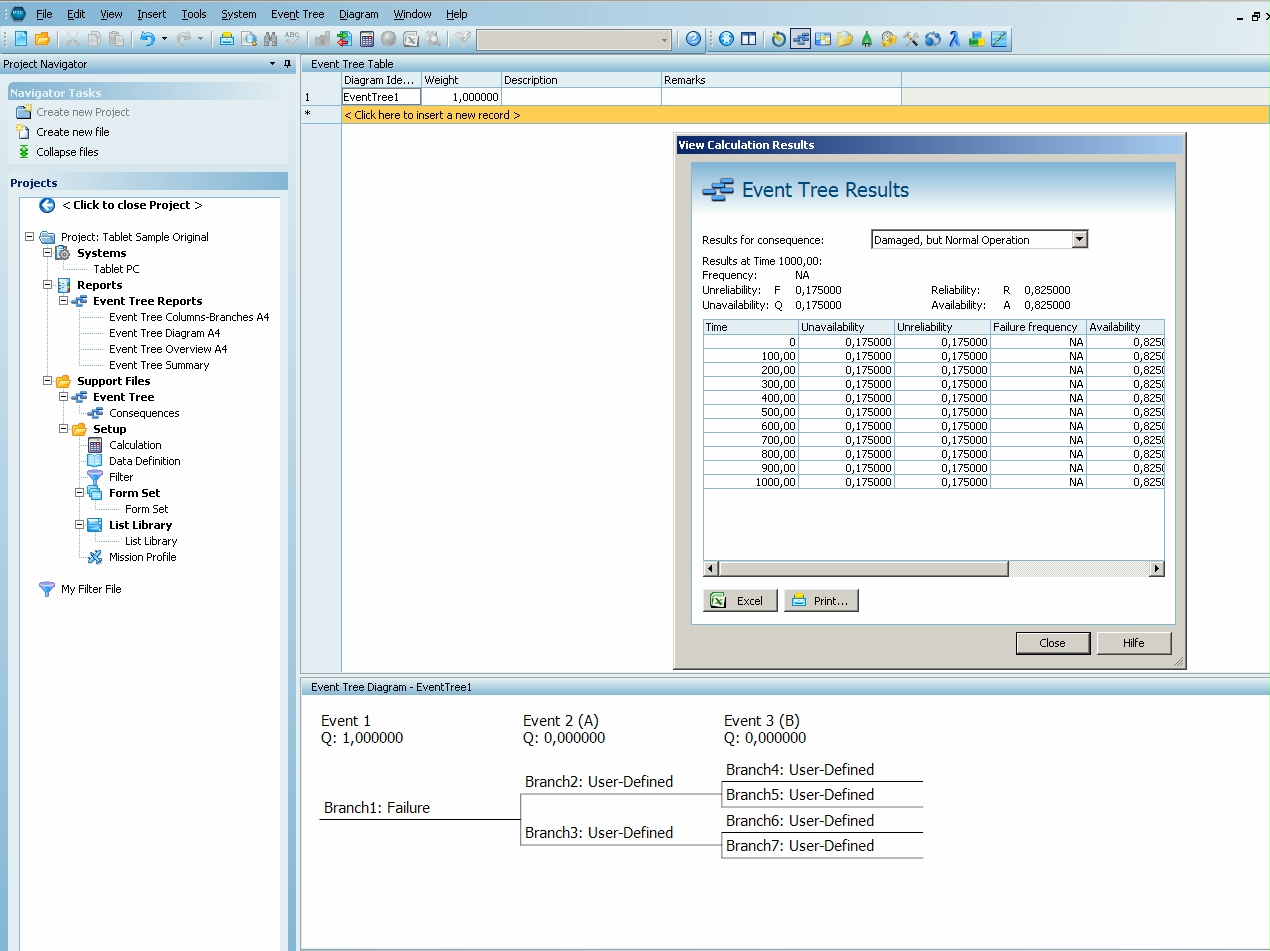This screenshot has width=1270, height=951.
Task: Export results with the Excel button
Action: (739, 601)
